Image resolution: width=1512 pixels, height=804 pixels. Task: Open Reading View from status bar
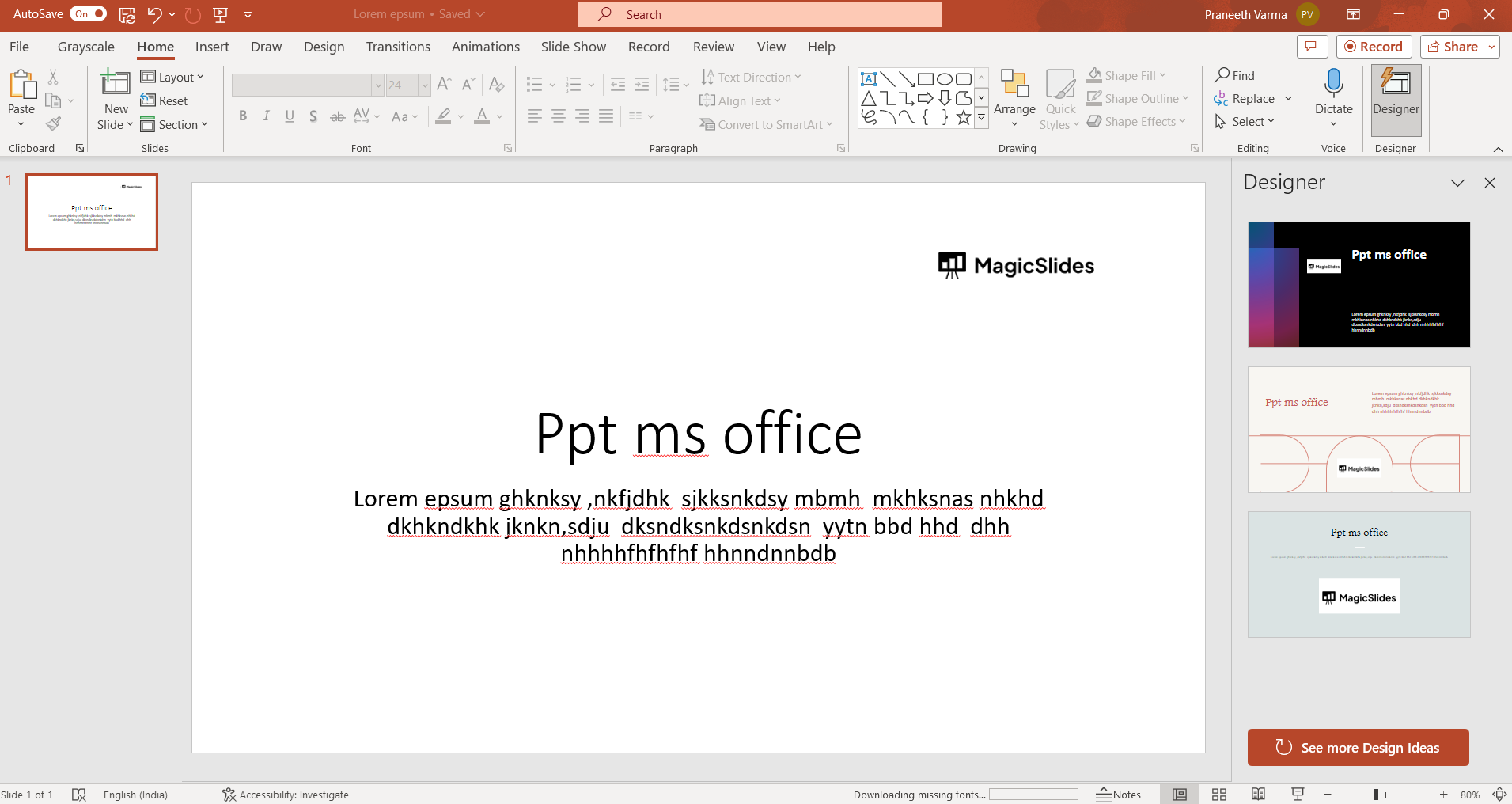1258,795
